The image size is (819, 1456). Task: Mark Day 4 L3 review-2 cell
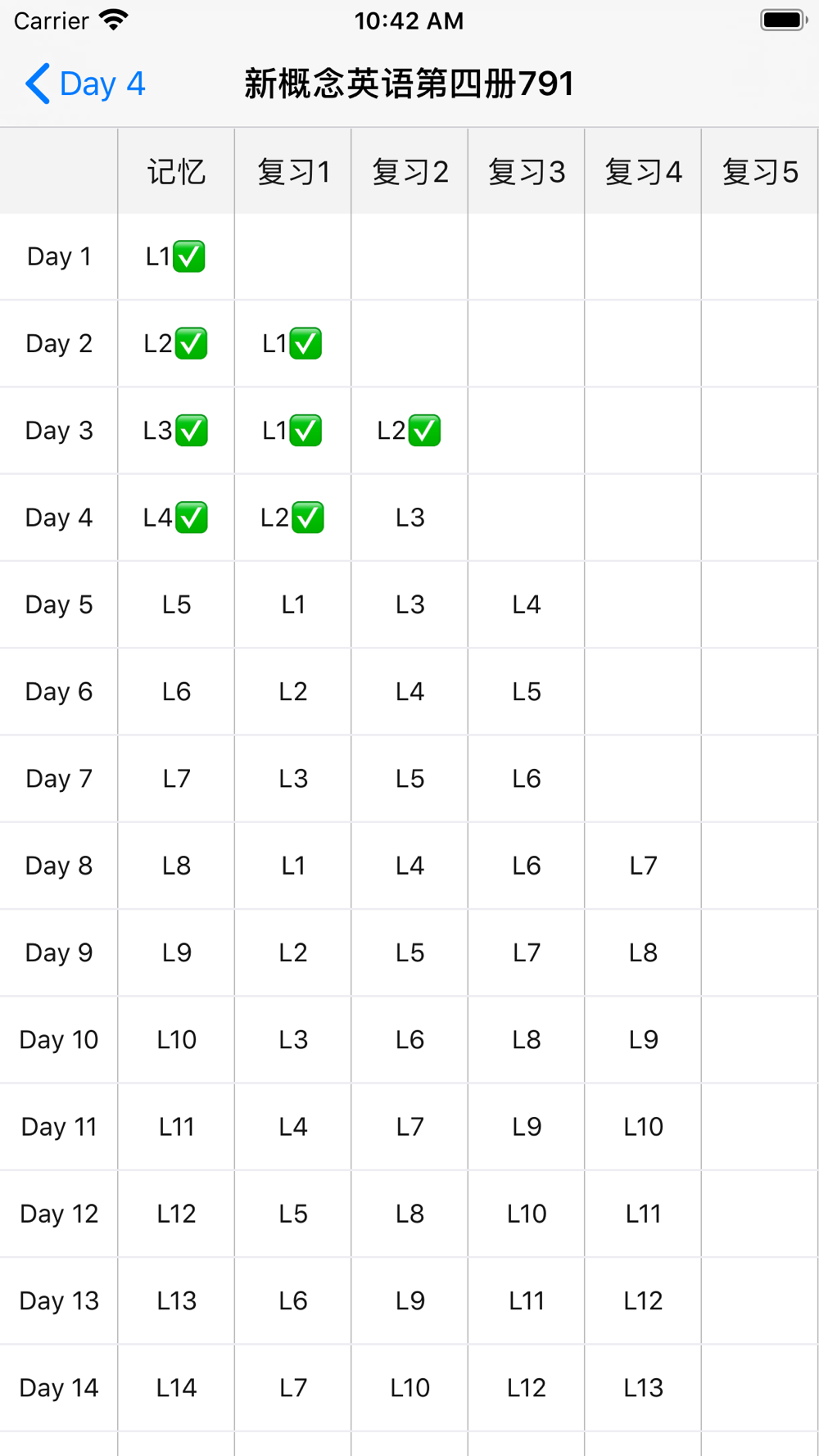[409, 518]
